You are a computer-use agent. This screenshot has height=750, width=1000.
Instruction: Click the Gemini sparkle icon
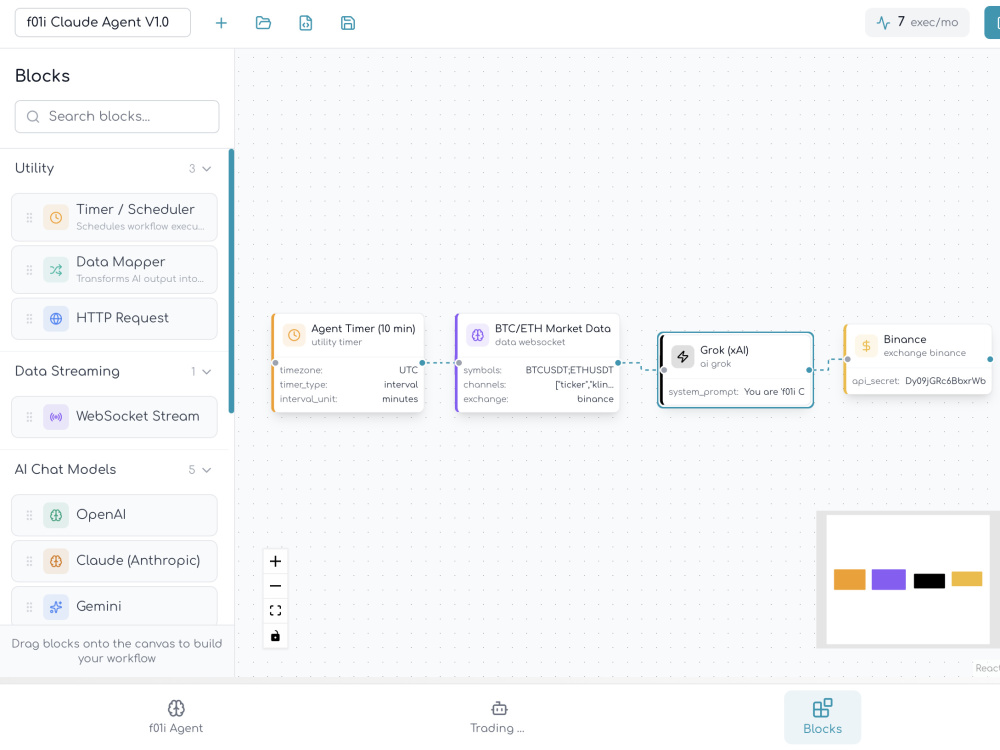56,607
